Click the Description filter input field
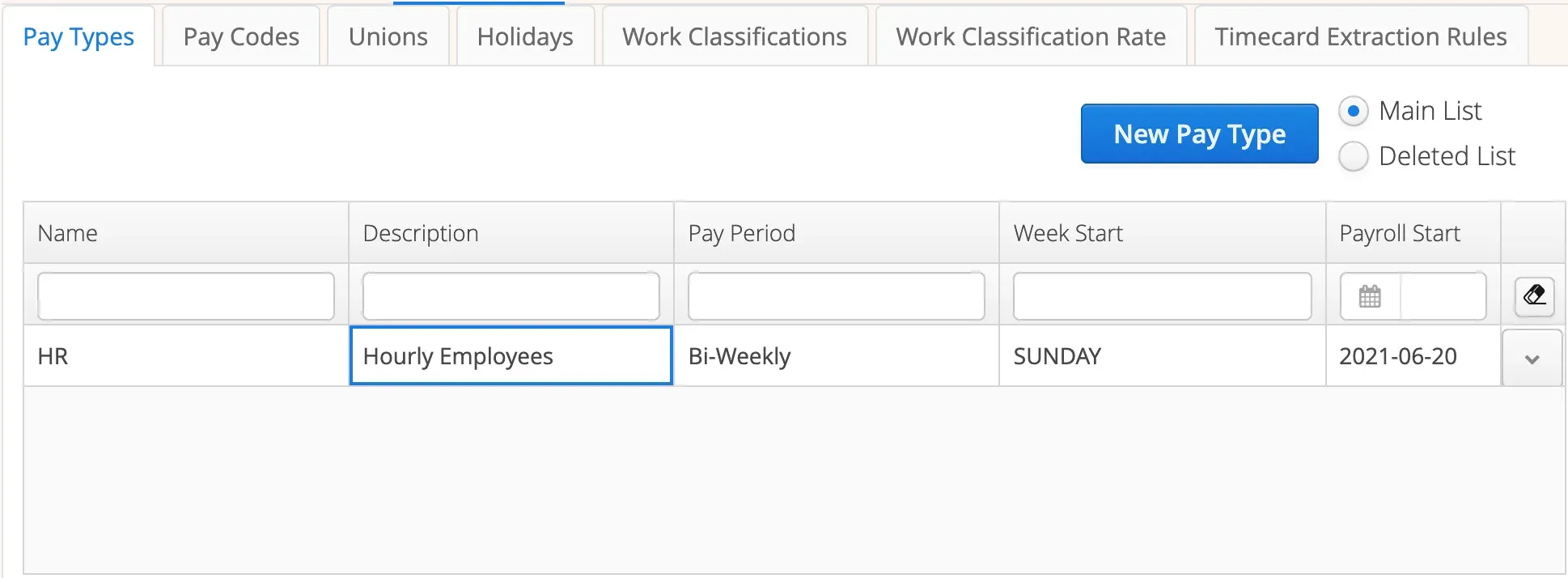 click(511, 296)
